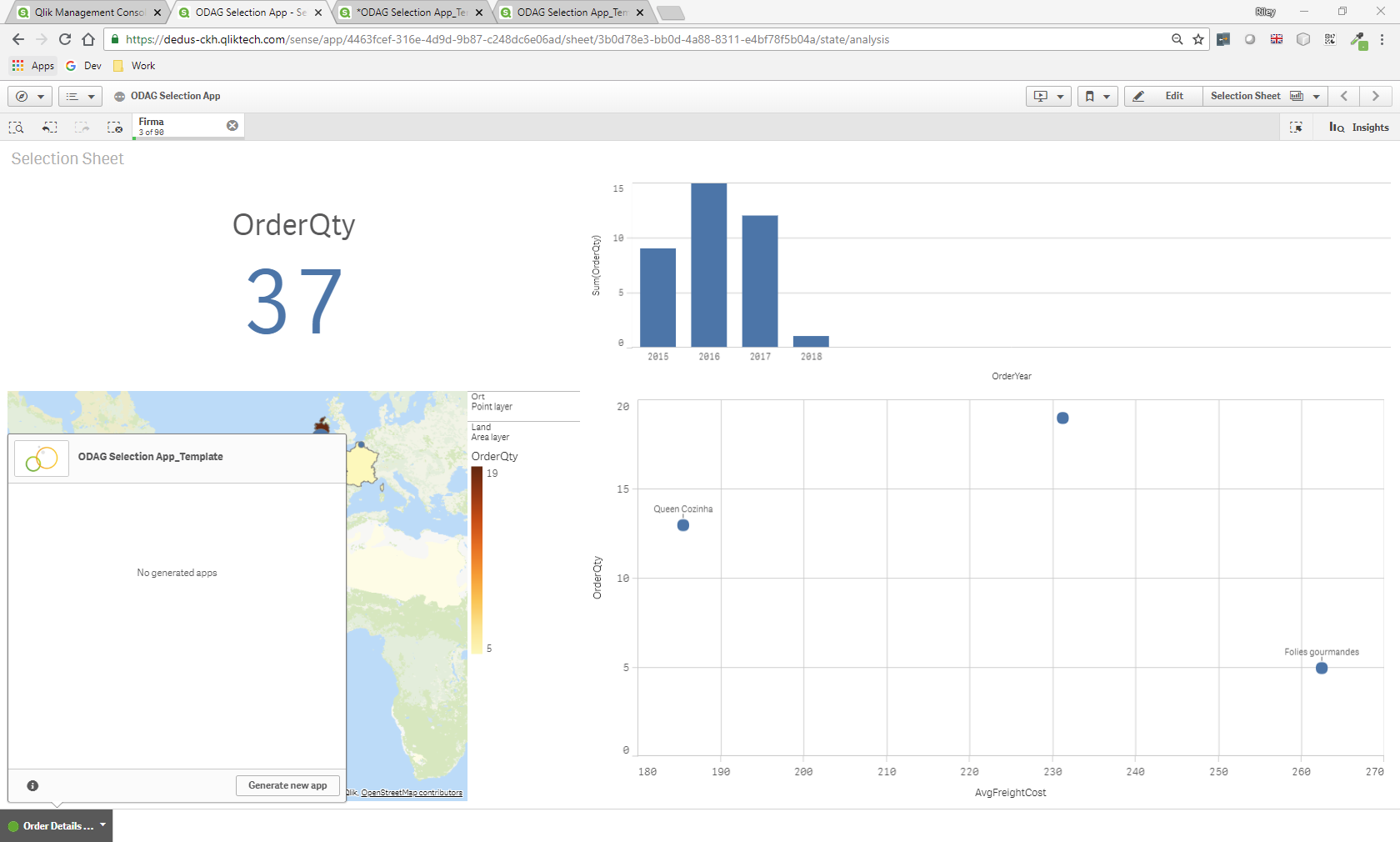The image size is (1400, 842).
Task: Click the OrderQty KPI value 37
Action: [294, 301]
